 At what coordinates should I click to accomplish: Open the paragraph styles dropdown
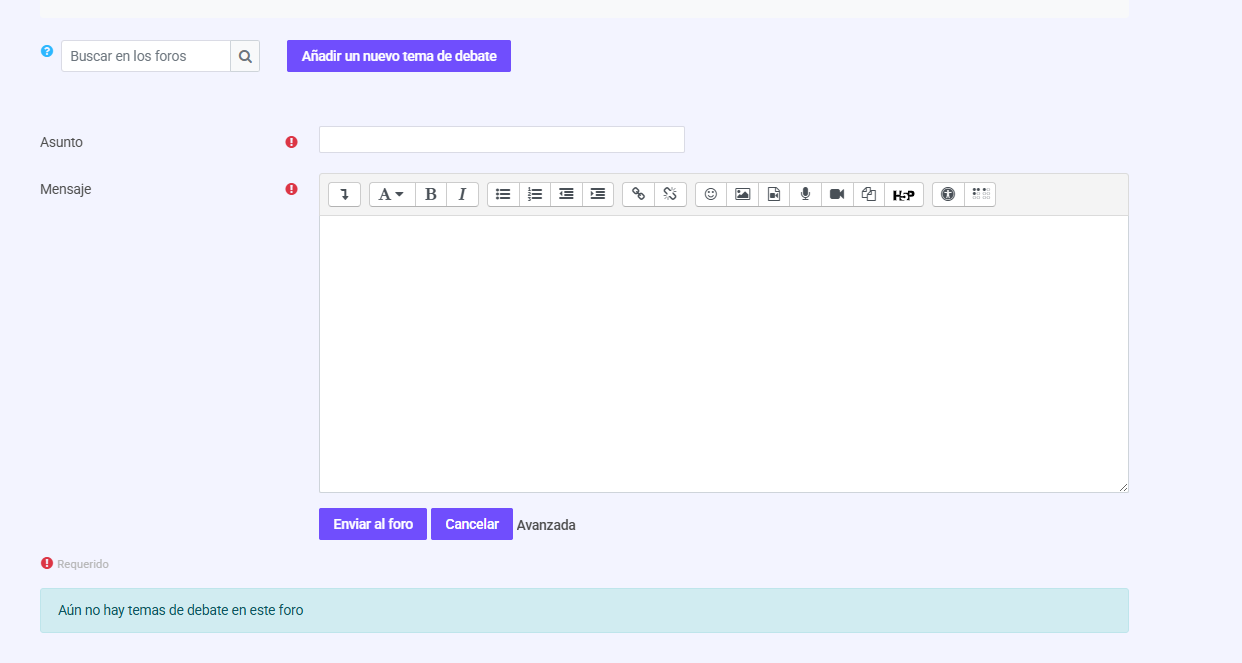(x=391, y=194)
